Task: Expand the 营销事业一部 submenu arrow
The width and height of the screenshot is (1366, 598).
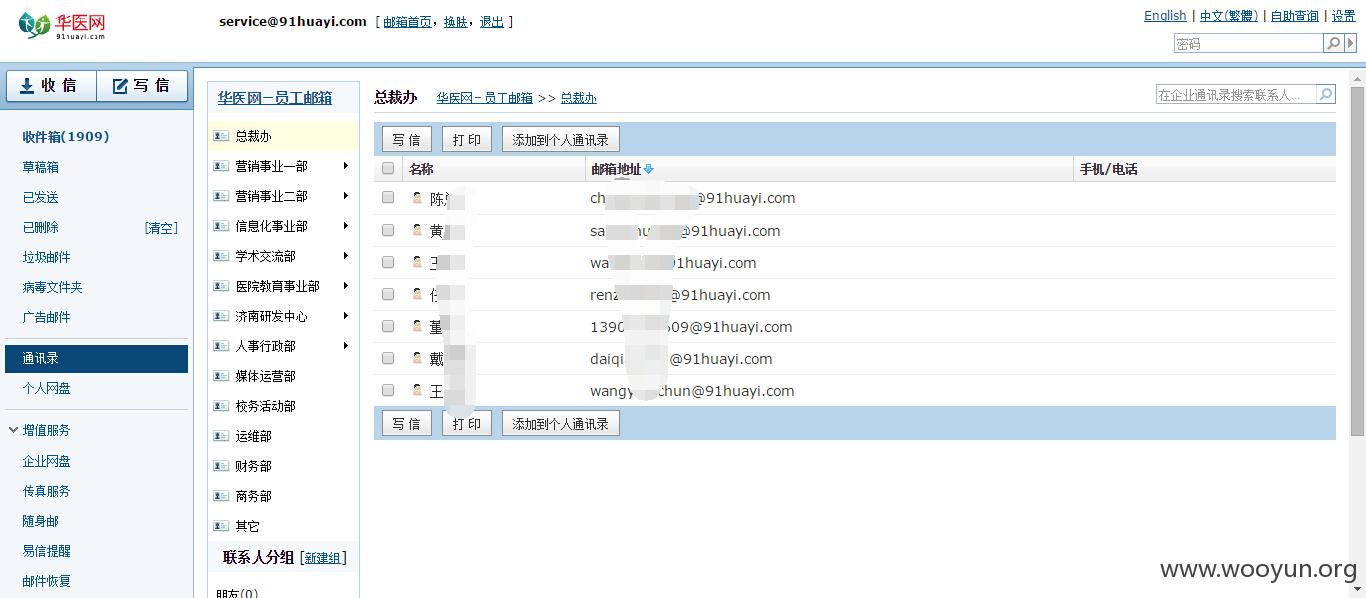Action: (x=346, y=166)
